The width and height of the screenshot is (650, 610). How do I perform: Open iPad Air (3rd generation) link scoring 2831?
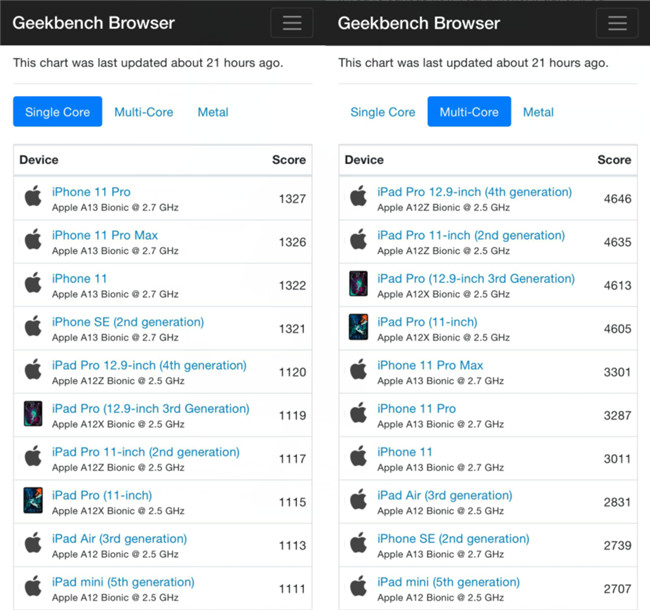point(445,495)
